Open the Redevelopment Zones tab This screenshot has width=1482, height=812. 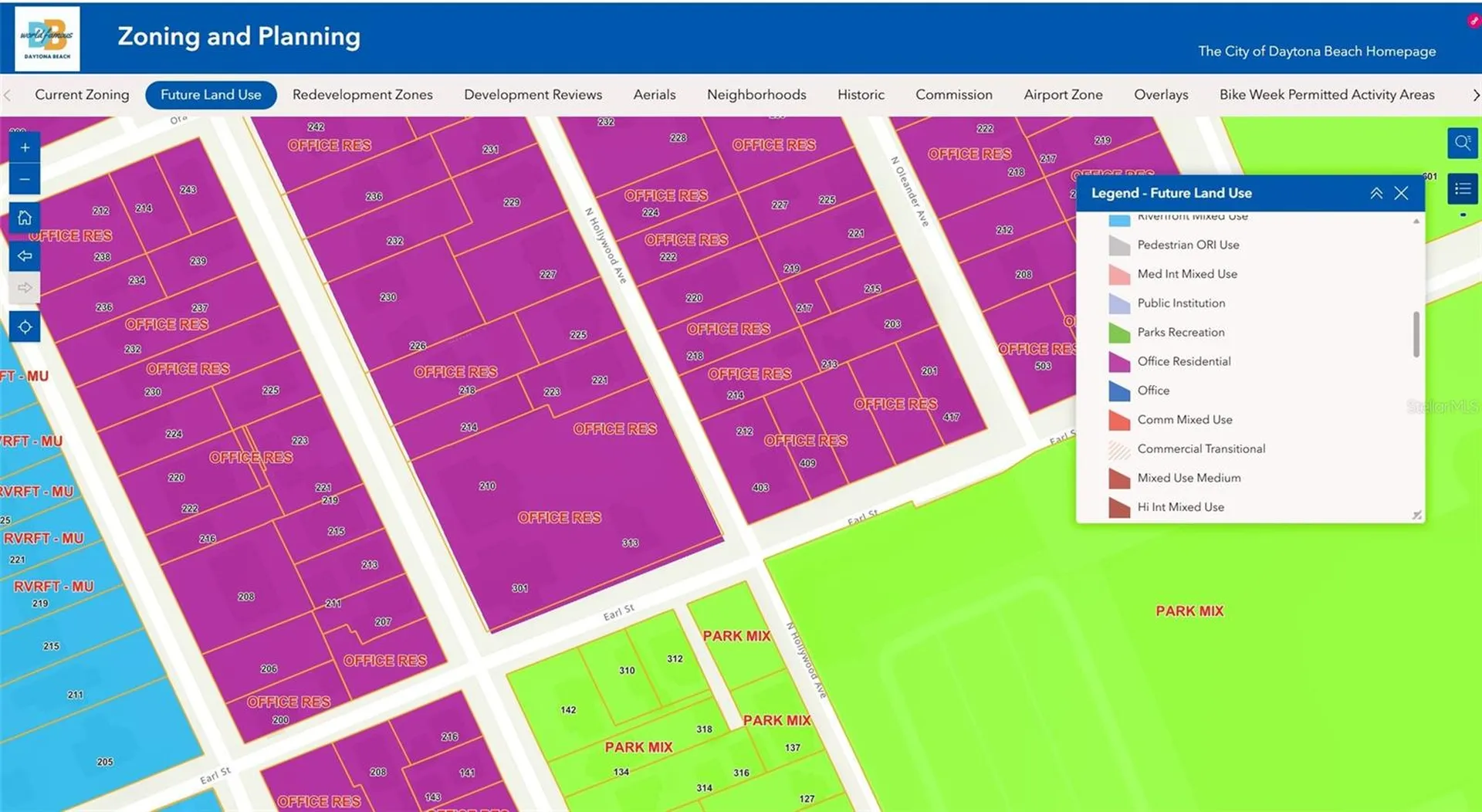coord(363,95)
